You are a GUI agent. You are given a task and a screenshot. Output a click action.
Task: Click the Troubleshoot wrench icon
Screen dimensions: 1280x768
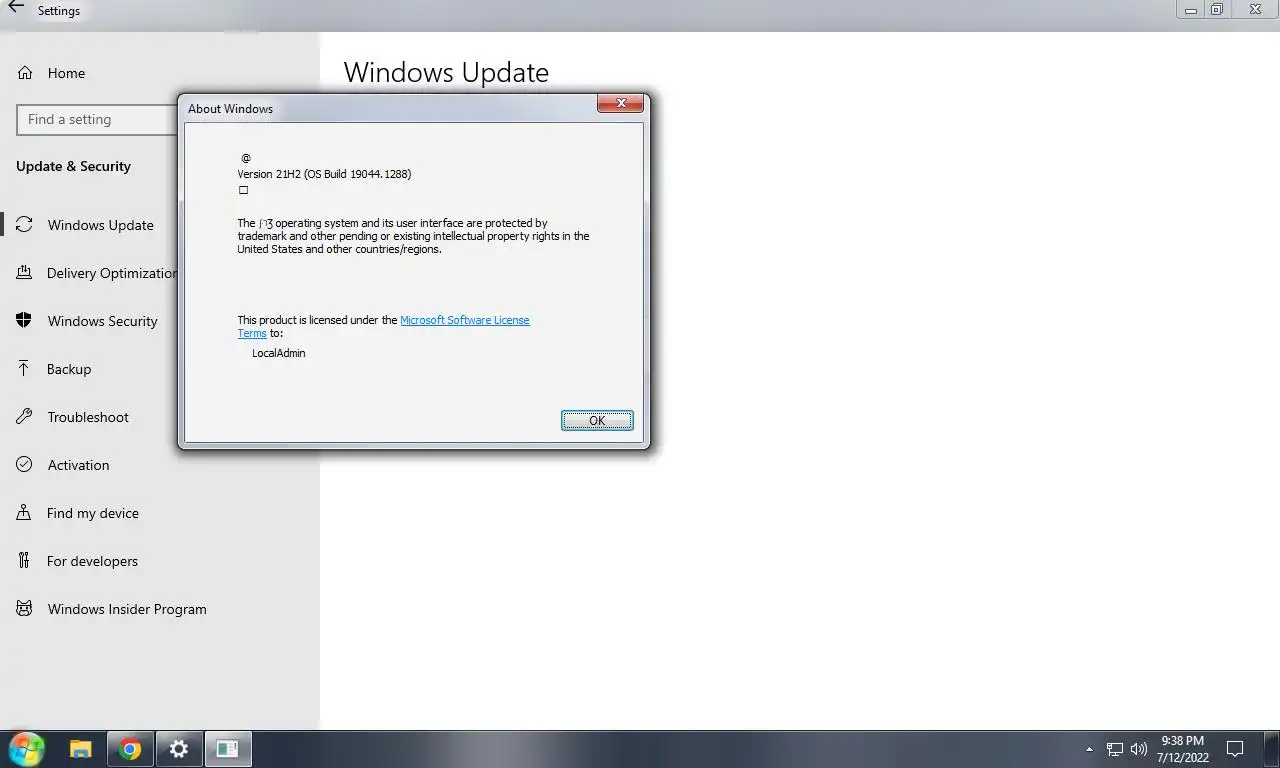(x=24, y=417)
